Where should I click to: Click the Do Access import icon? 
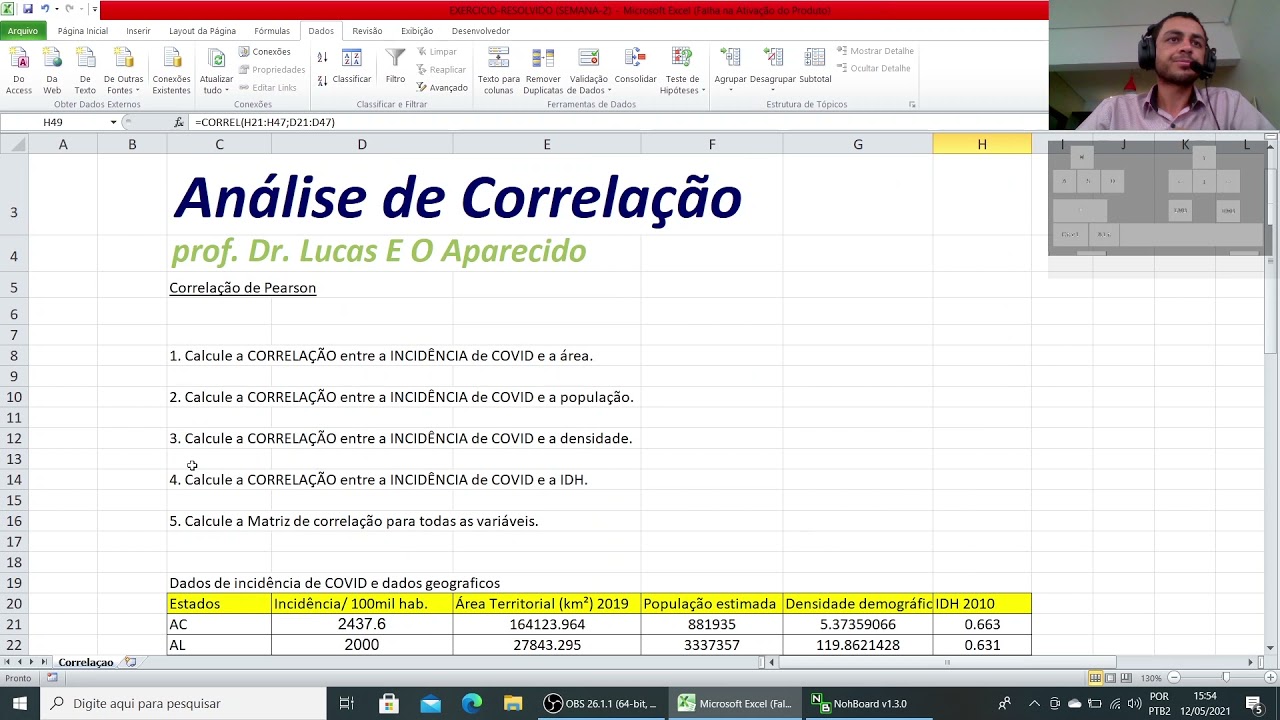click(x=19, y=70)
